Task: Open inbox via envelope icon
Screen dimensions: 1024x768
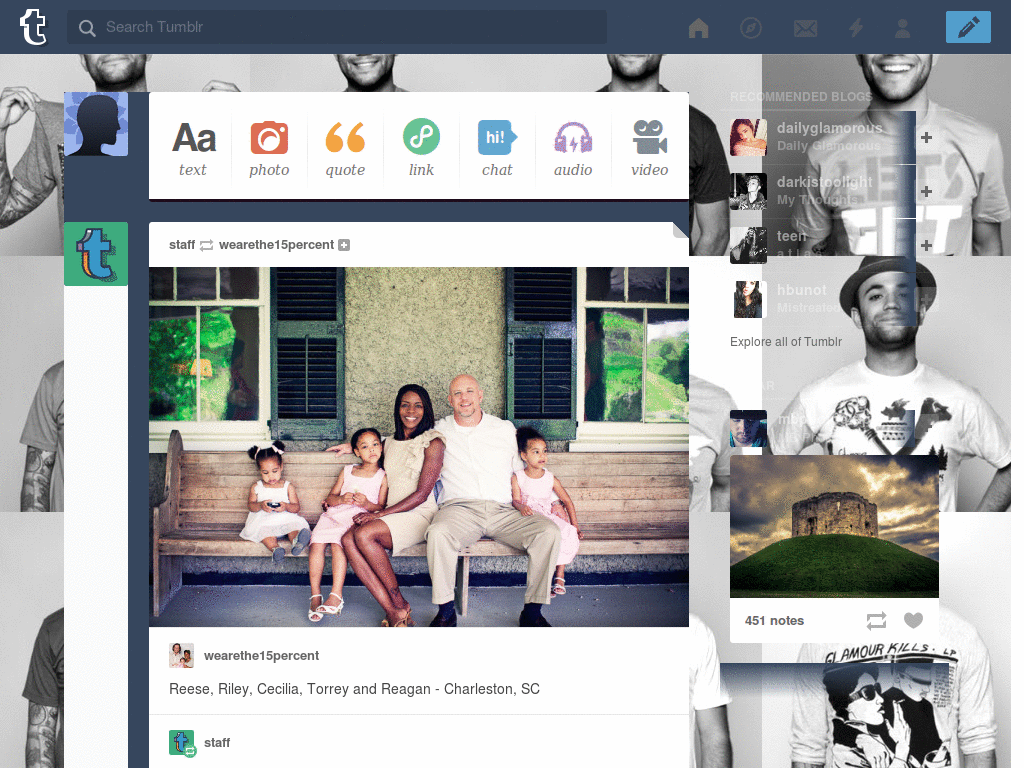Action: click(x=805, y=28)
